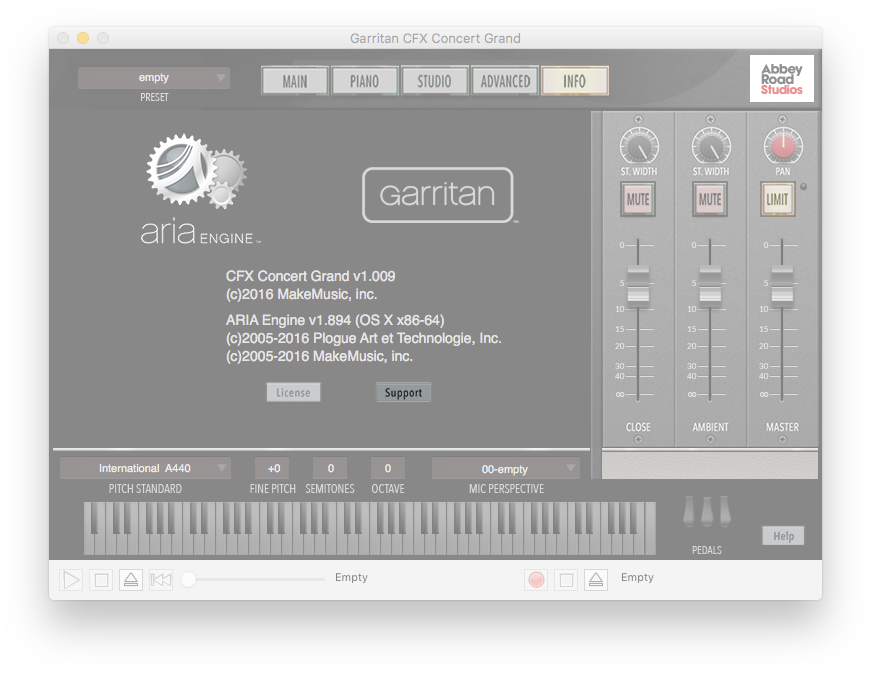Click the Garritan logo badge
Image resolution: width=870 pixels, height=674 pixels.
click(438, 195)
